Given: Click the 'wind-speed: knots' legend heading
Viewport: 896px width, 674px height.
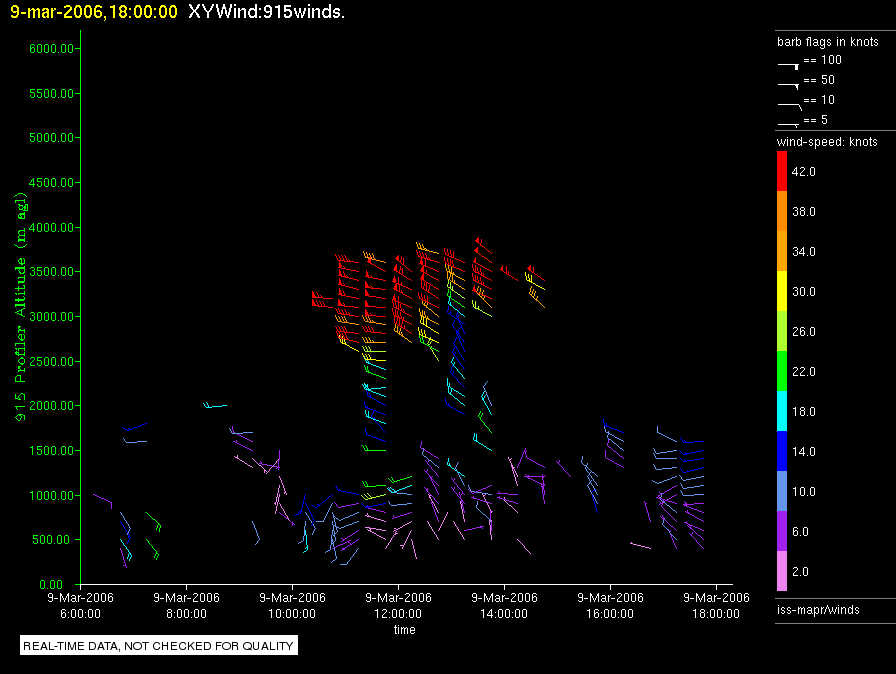Looking at the screenshot, I should pyautogui.click(x=827, y=142).
